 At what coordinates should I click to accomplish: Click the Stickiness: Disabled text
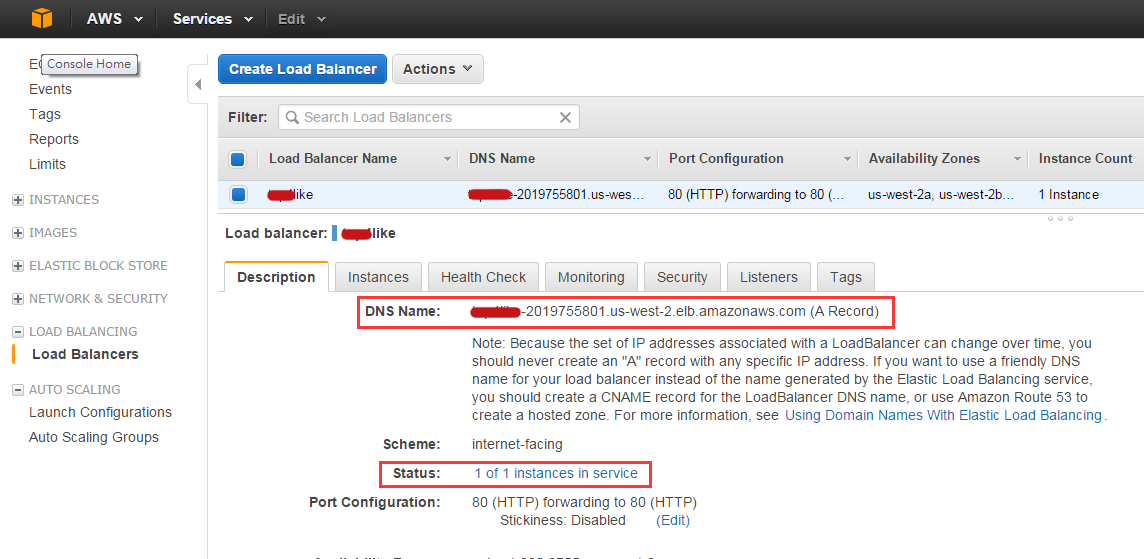click(x=563, y=520)
